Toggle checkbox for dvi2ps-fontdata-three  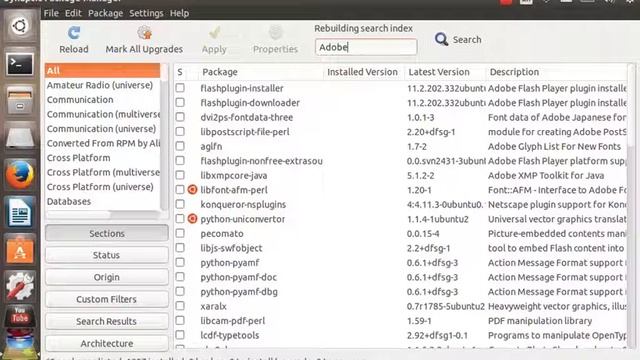click(180, 117)
